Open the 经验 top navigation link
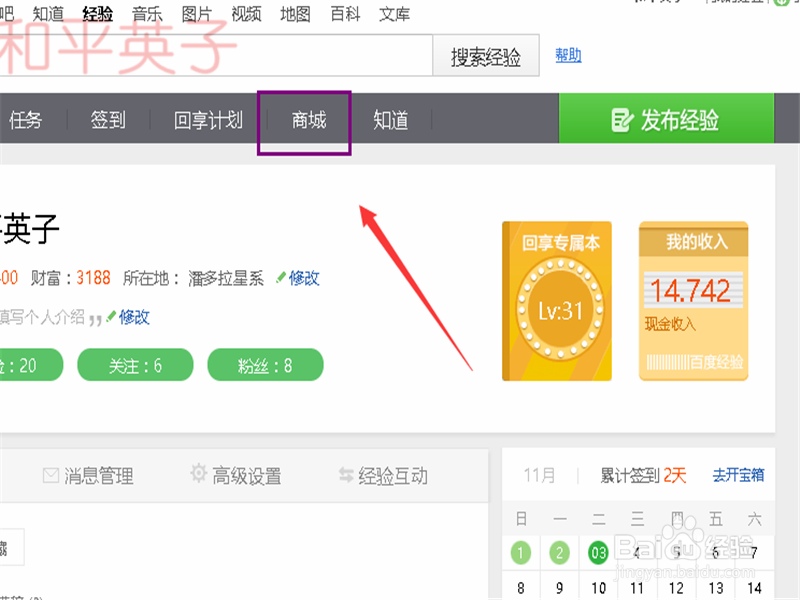800x600 pixels. click(97, 14)
